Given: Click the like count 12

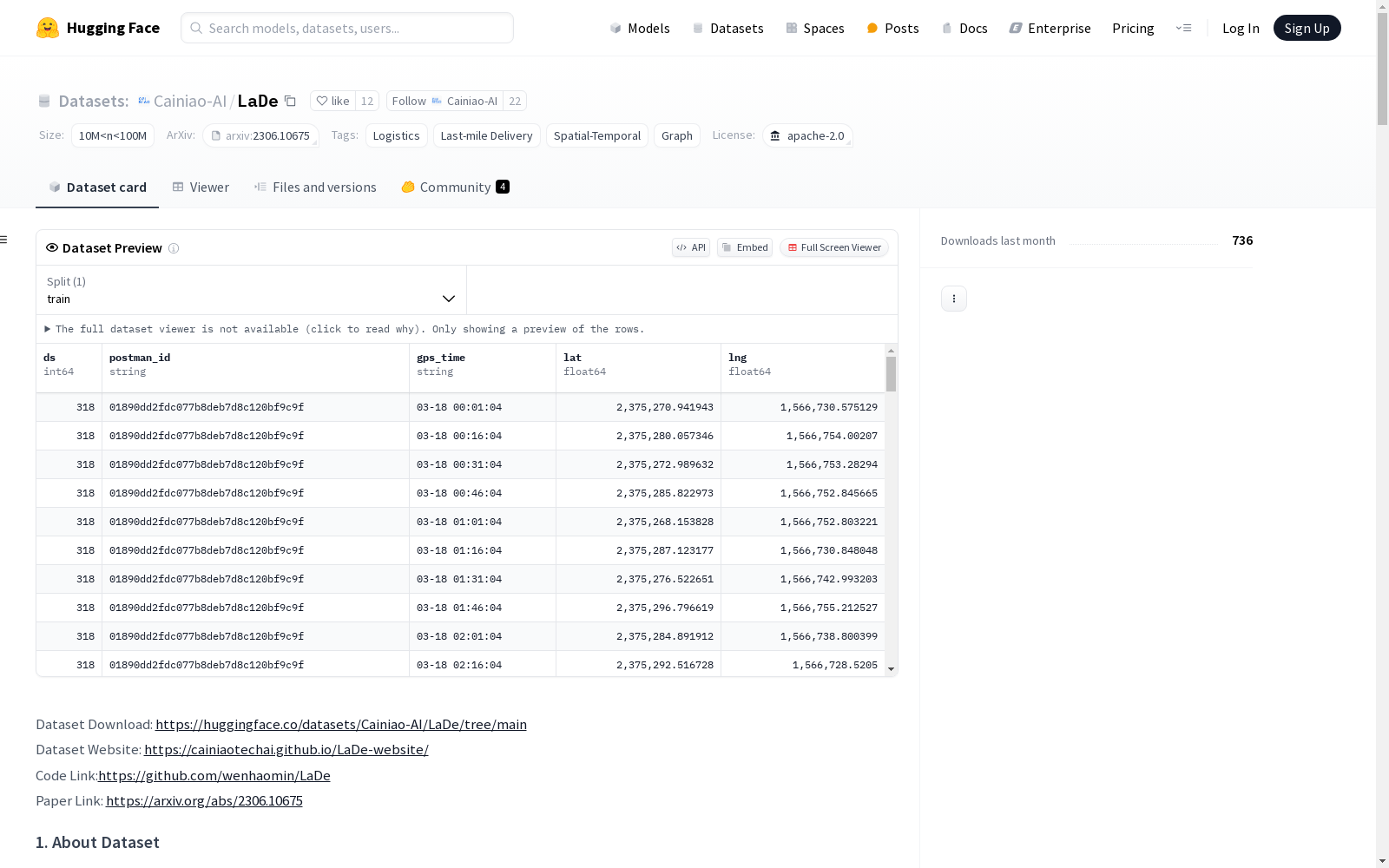Looking at the screenshot, I should click(367, 101).
